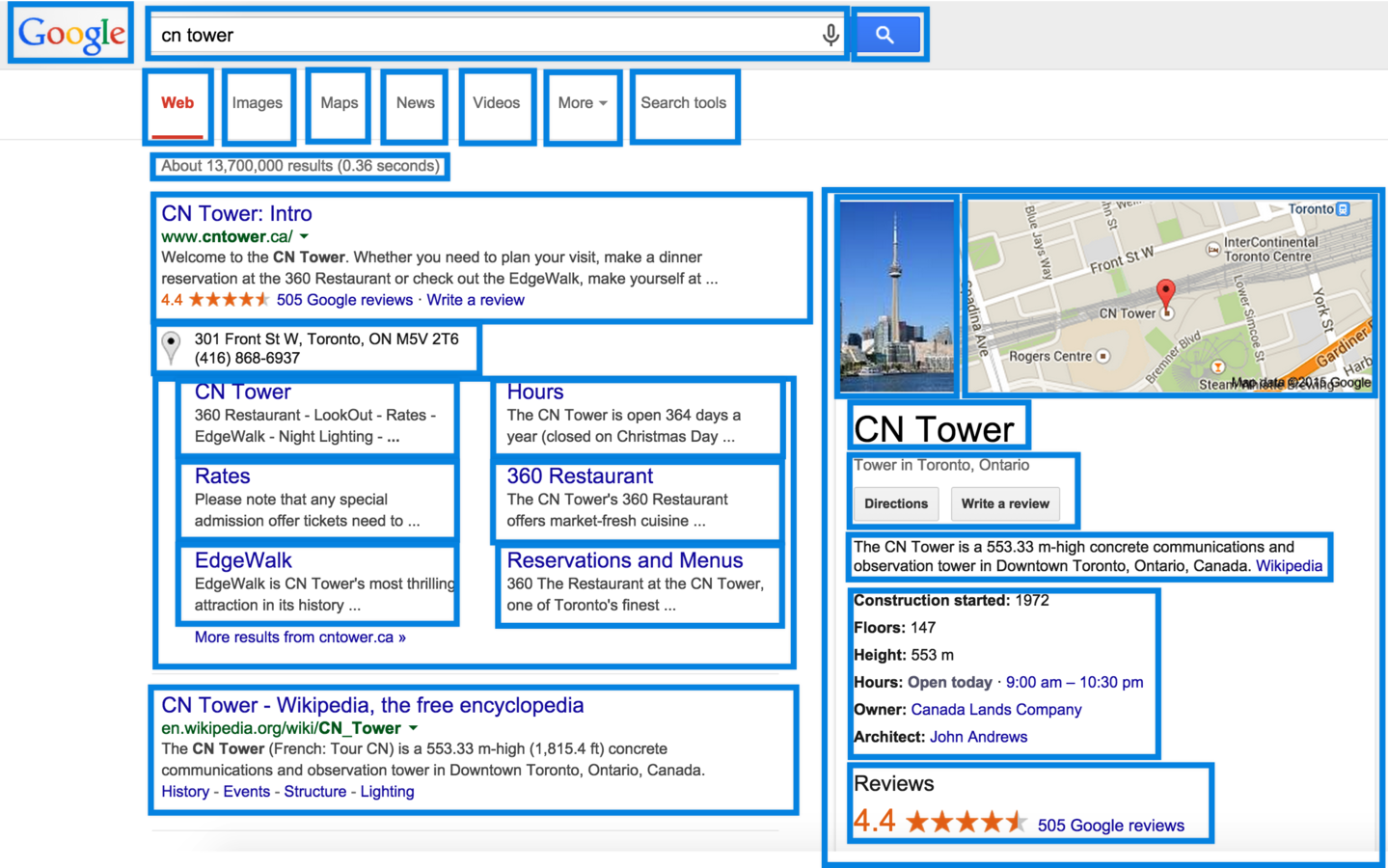Open the "360 Restaurant" sitelink

tap(580, 476)
